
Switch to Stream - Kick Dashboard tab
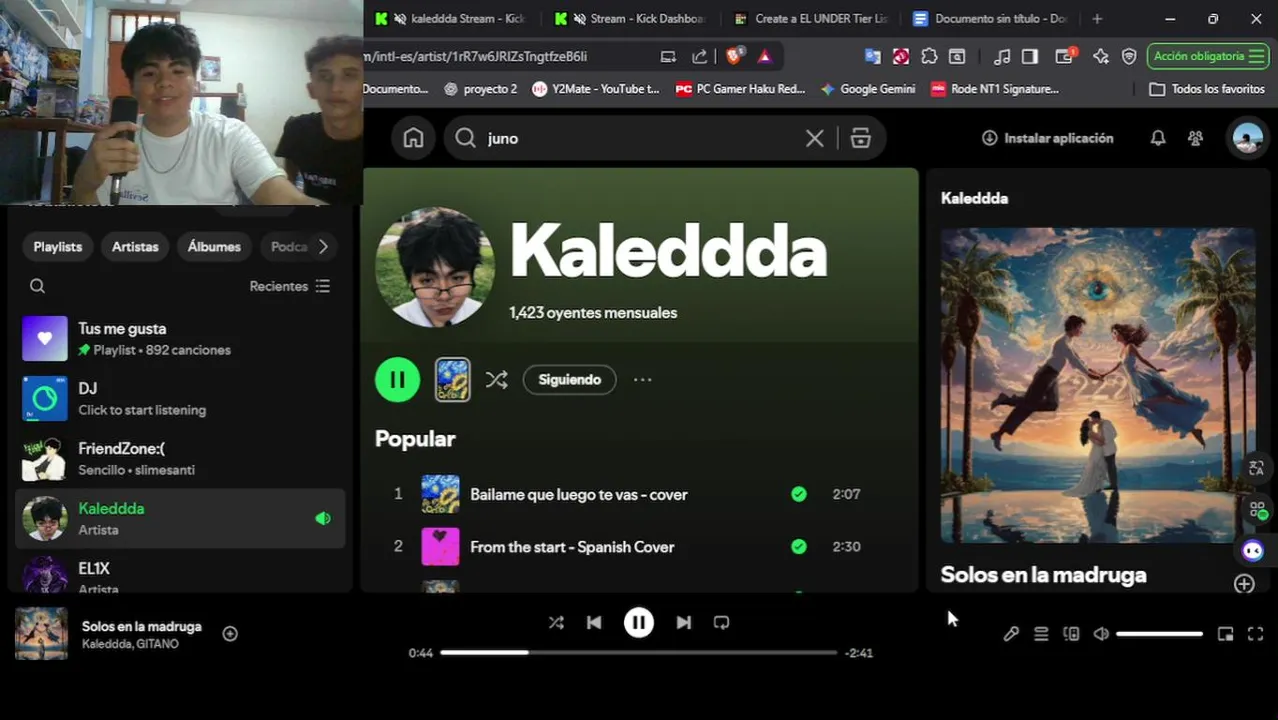click(x=631, y=19)
